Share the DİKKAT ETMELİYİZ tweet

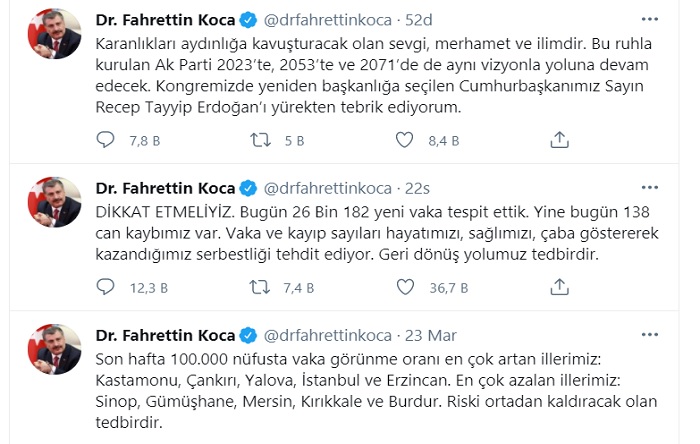click(561, 288)
